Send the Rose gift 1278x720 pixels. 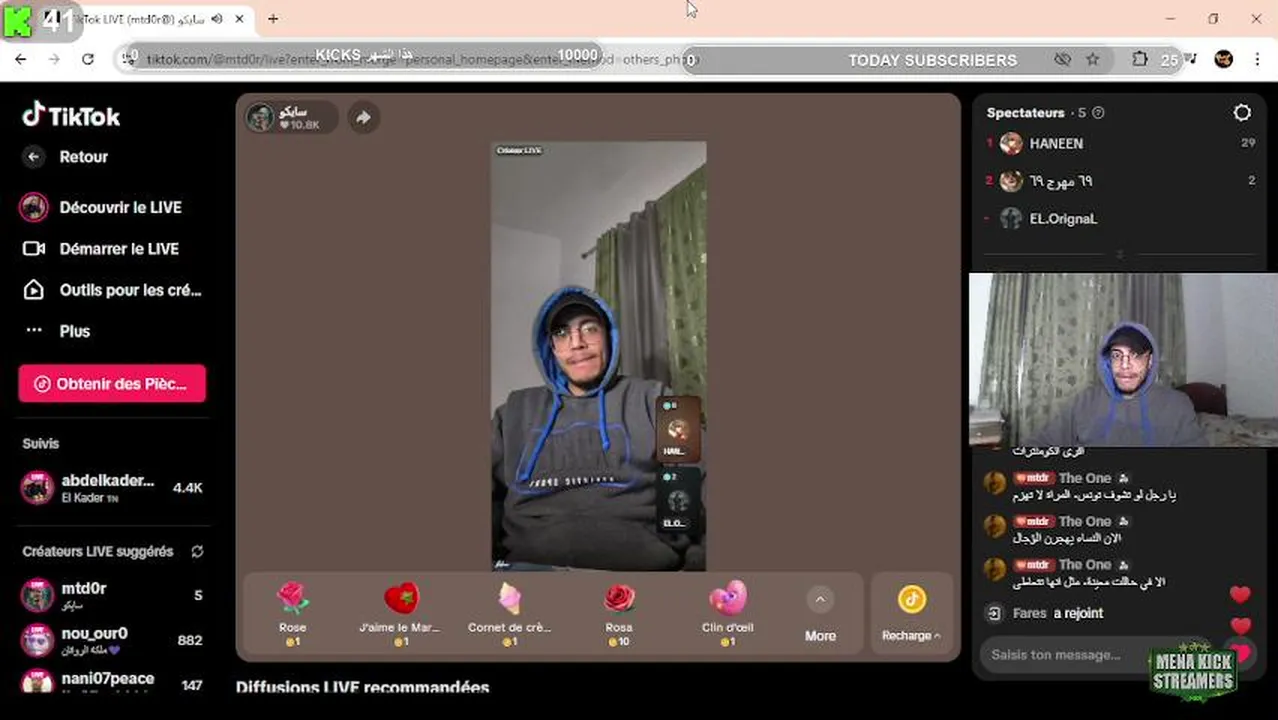point(292,612)
